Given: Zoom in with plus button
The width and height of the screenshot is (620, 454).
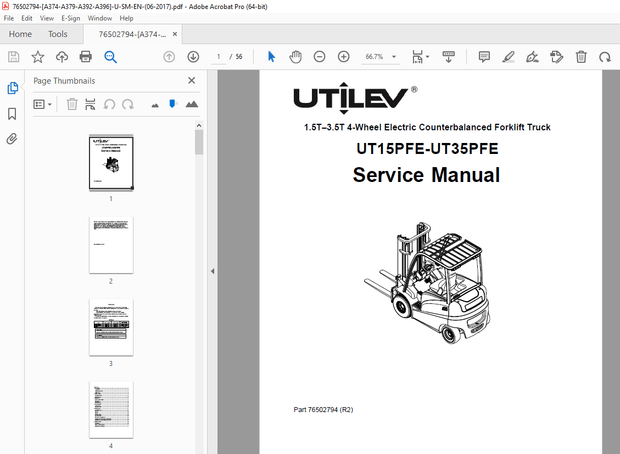Looking at the screenshot, I should tap(344, 57).
